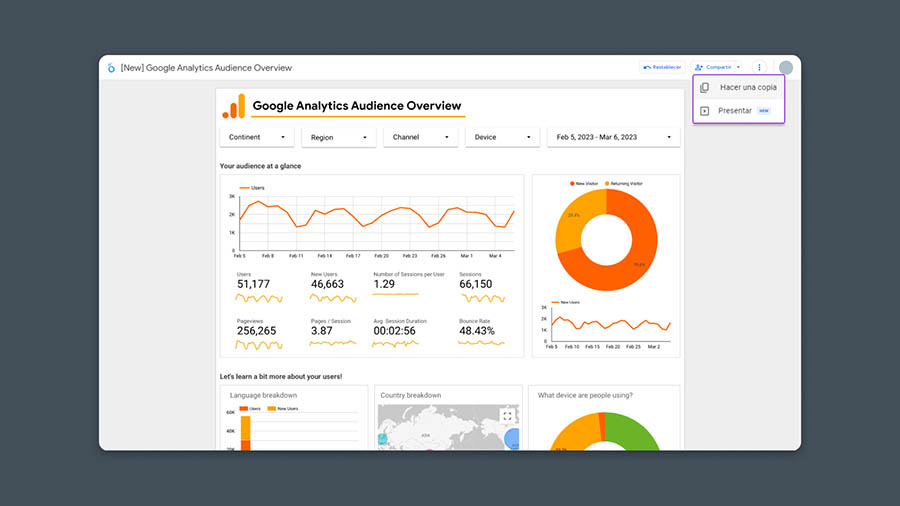This screenshot has height=506, width=900.
Task: Click the Google Analytics bar logo
Action: (x=233, y=106)
